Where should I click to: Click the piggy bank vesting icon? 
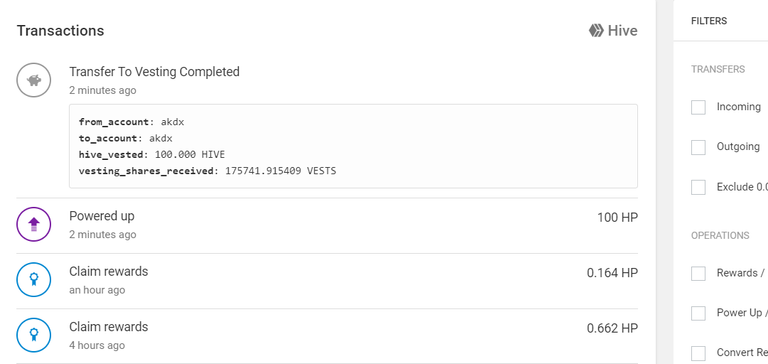[34, 80]
